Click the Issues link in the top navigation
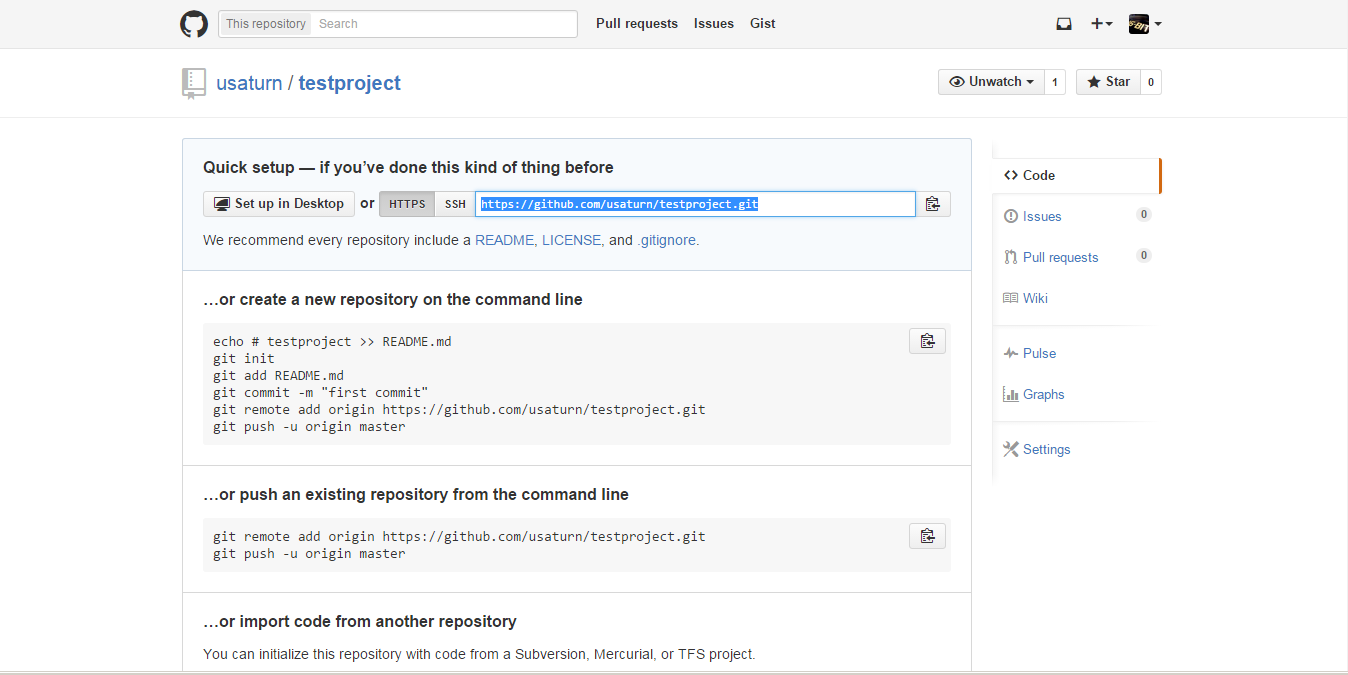The width and height of the screenshot is (1348, 675). [714, 24]
